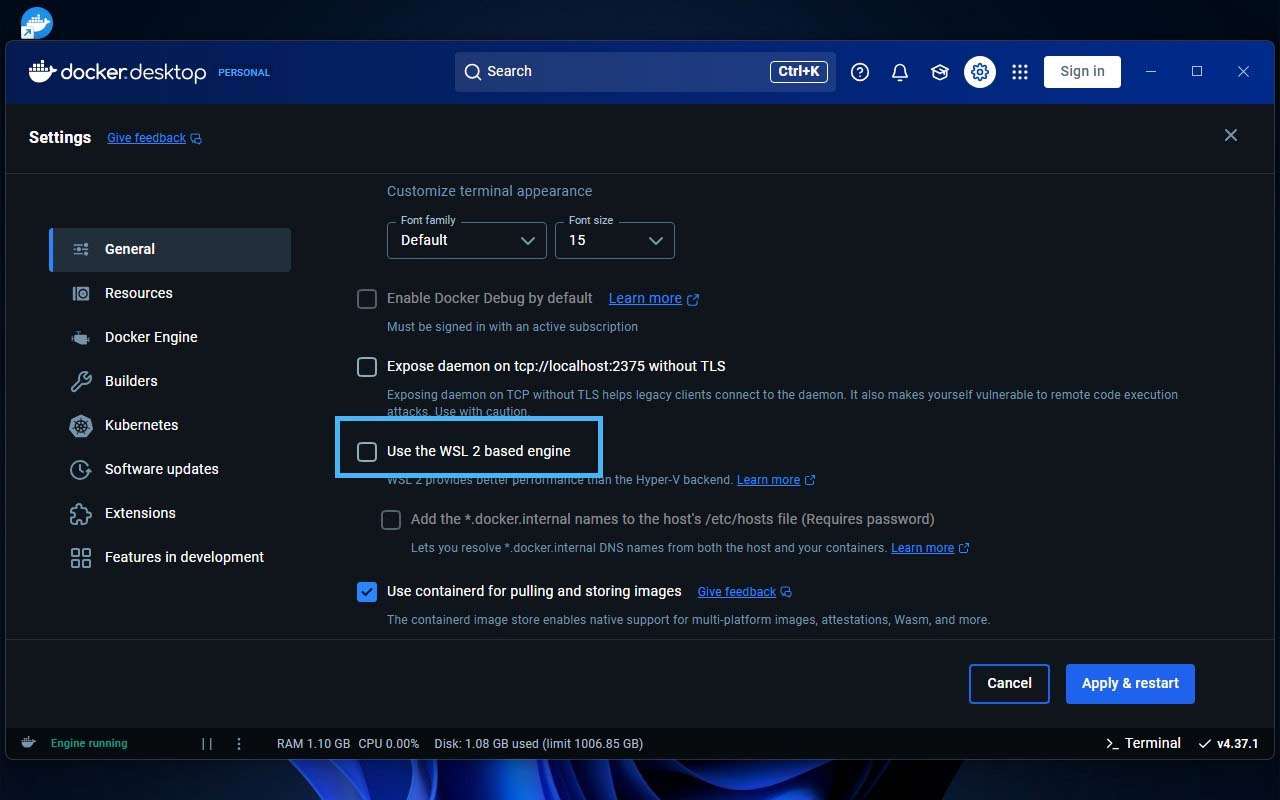Open the Font size dropdown

point(614,241)
